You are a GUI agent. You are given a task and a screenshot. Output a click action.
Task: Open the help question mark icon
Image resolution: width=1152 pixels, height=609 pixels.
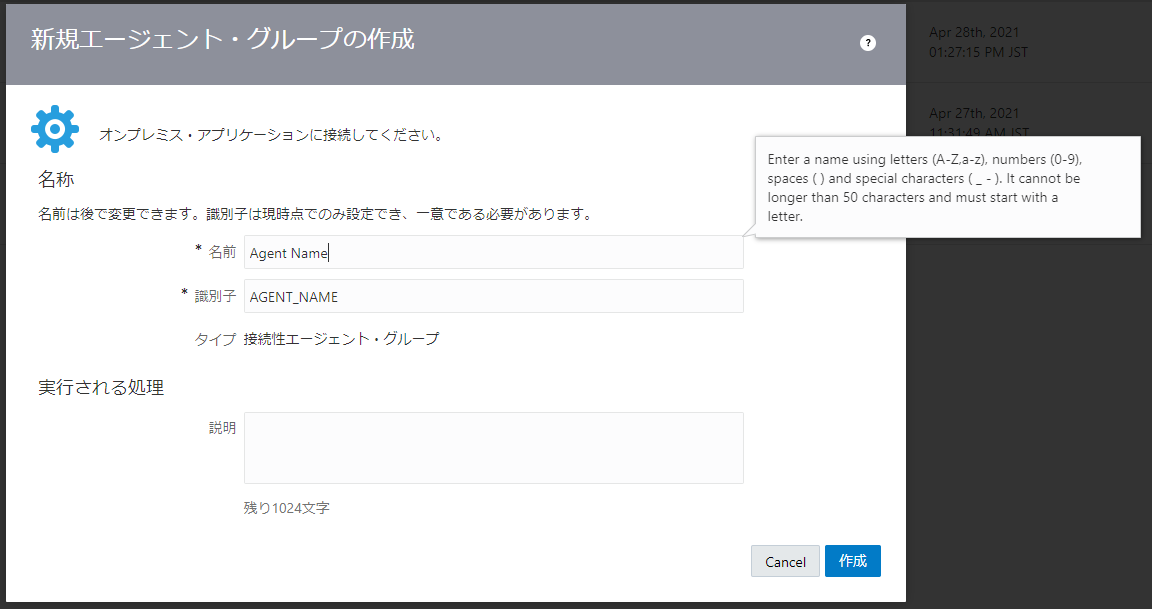[868, 43]
